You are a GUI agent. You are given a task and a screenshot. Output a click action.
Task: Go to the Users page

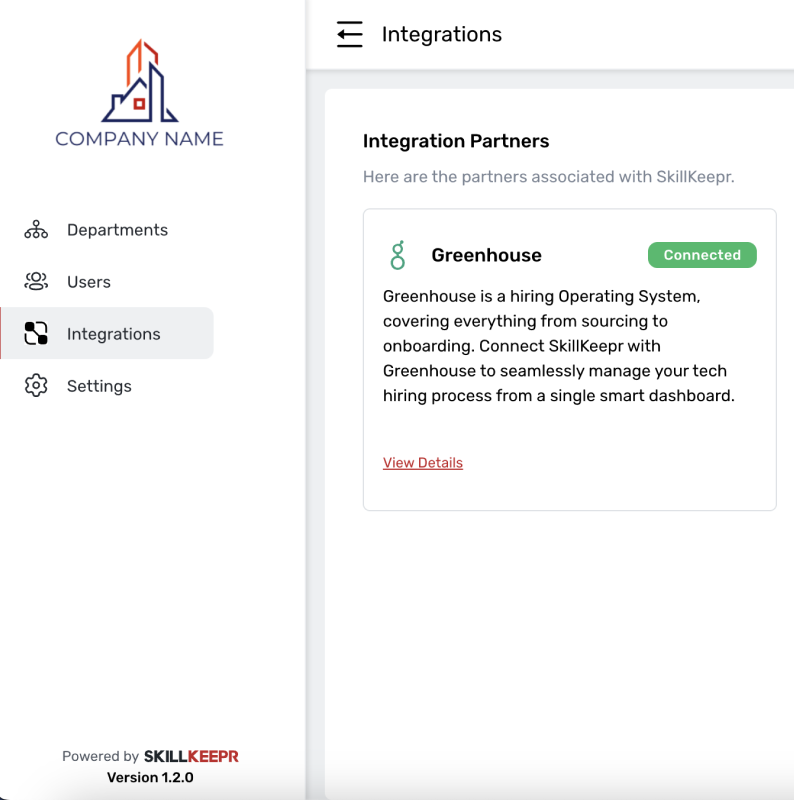[107, 282]
